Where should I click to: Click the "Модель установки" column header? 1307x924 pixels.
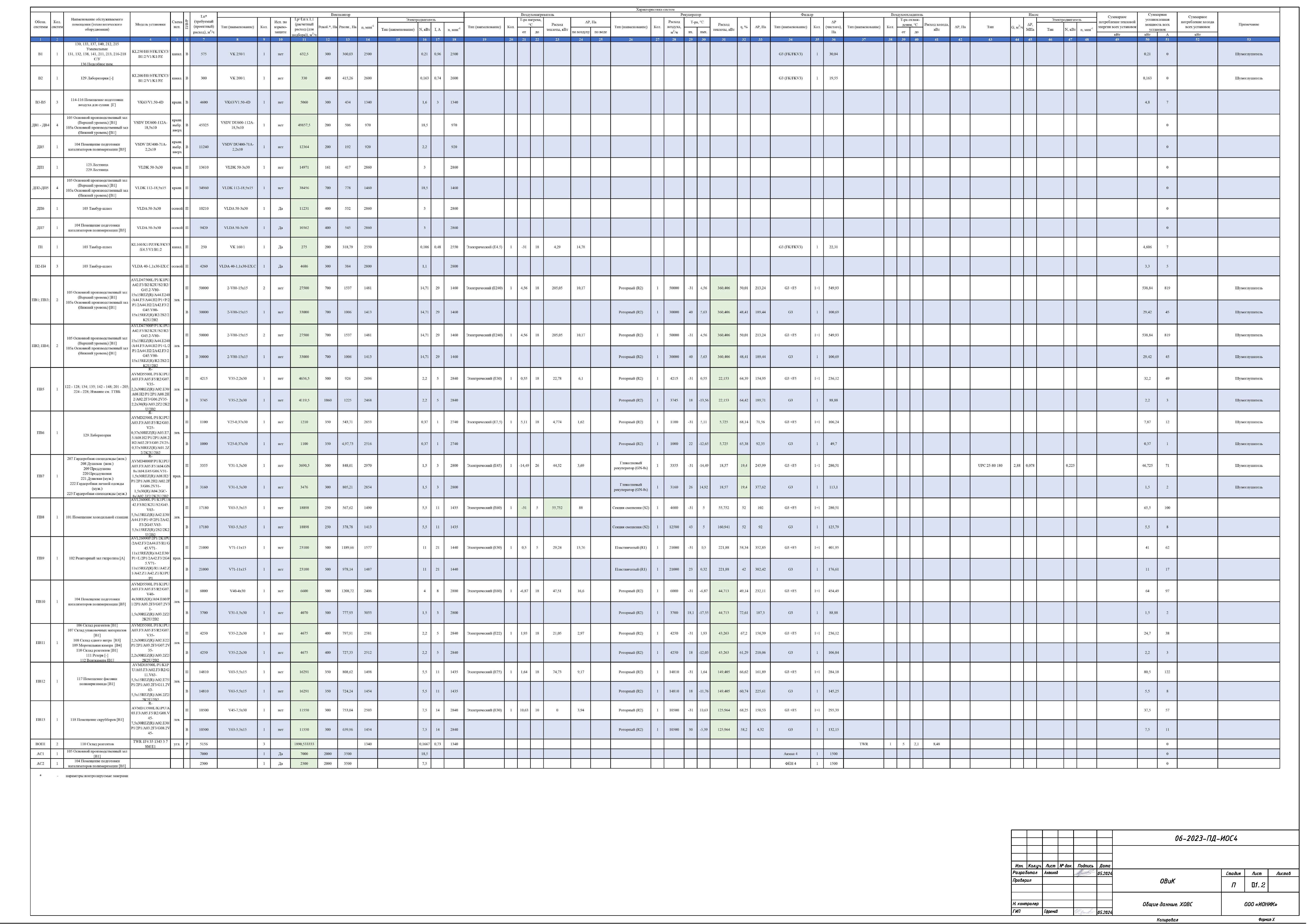click(150, 24)
